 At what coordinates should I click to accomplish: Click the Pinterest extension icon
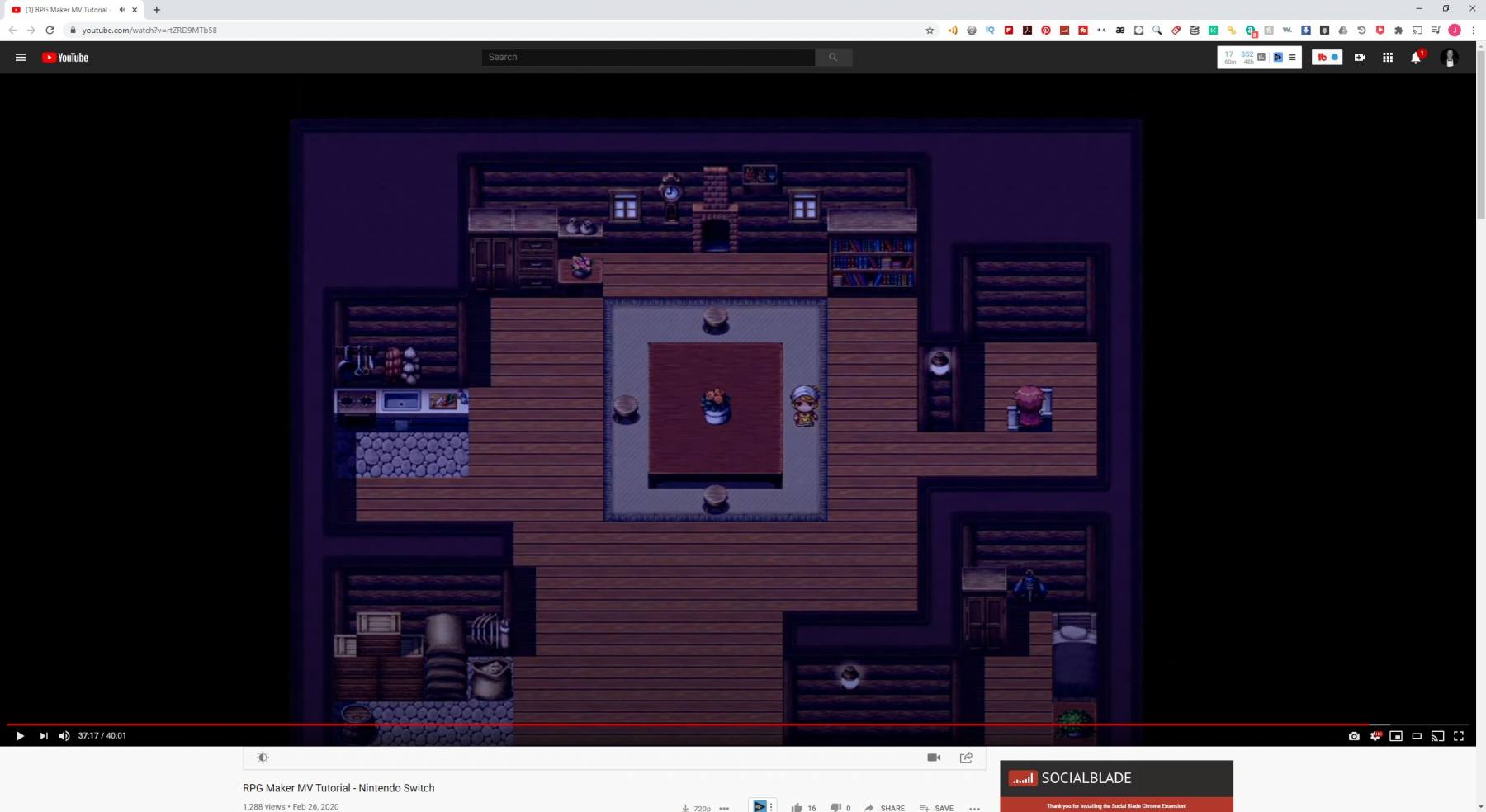pyautogui.click(x=1046, y=31)
